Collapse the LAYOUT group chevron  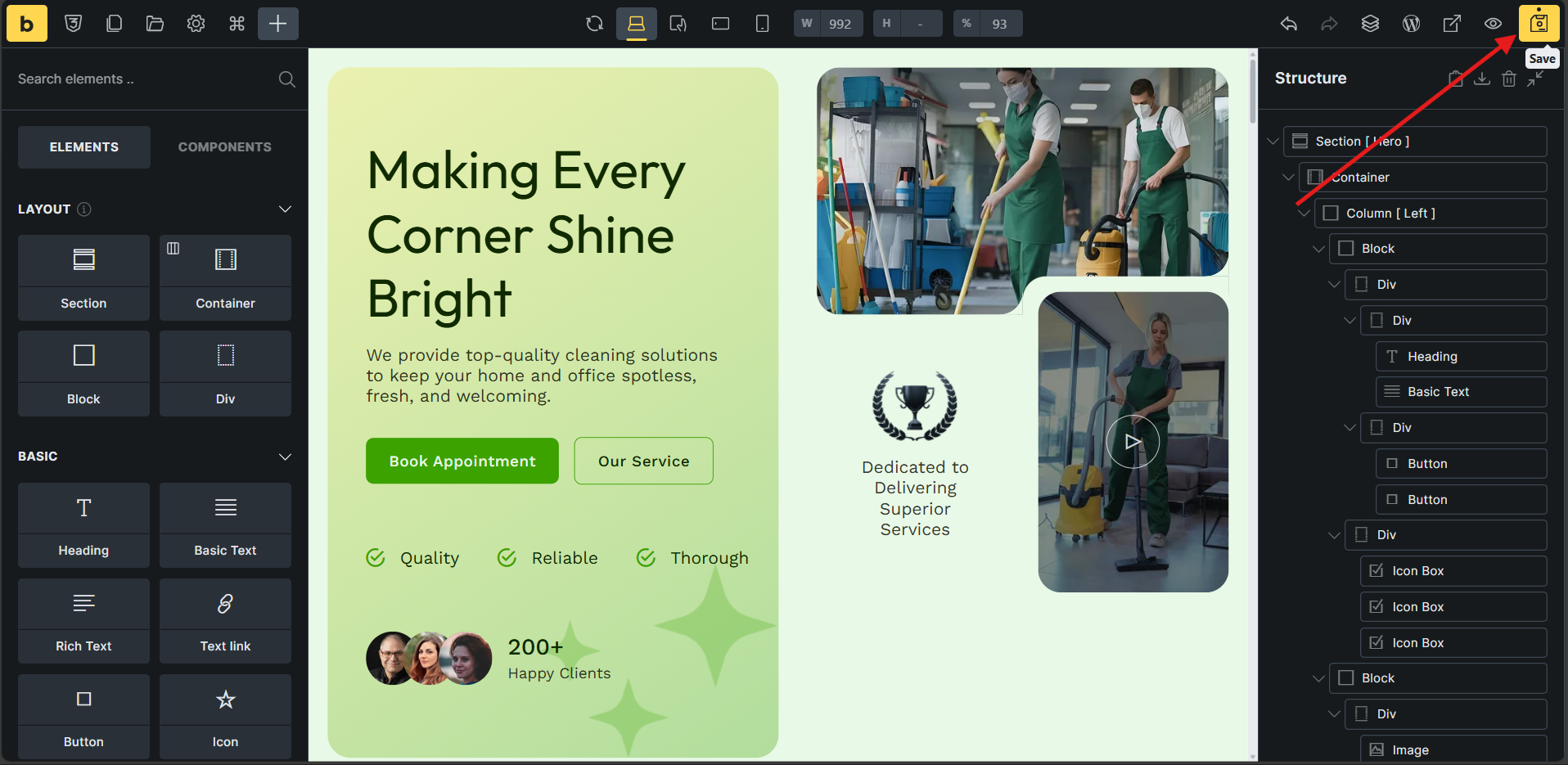[x=285, y=209]
